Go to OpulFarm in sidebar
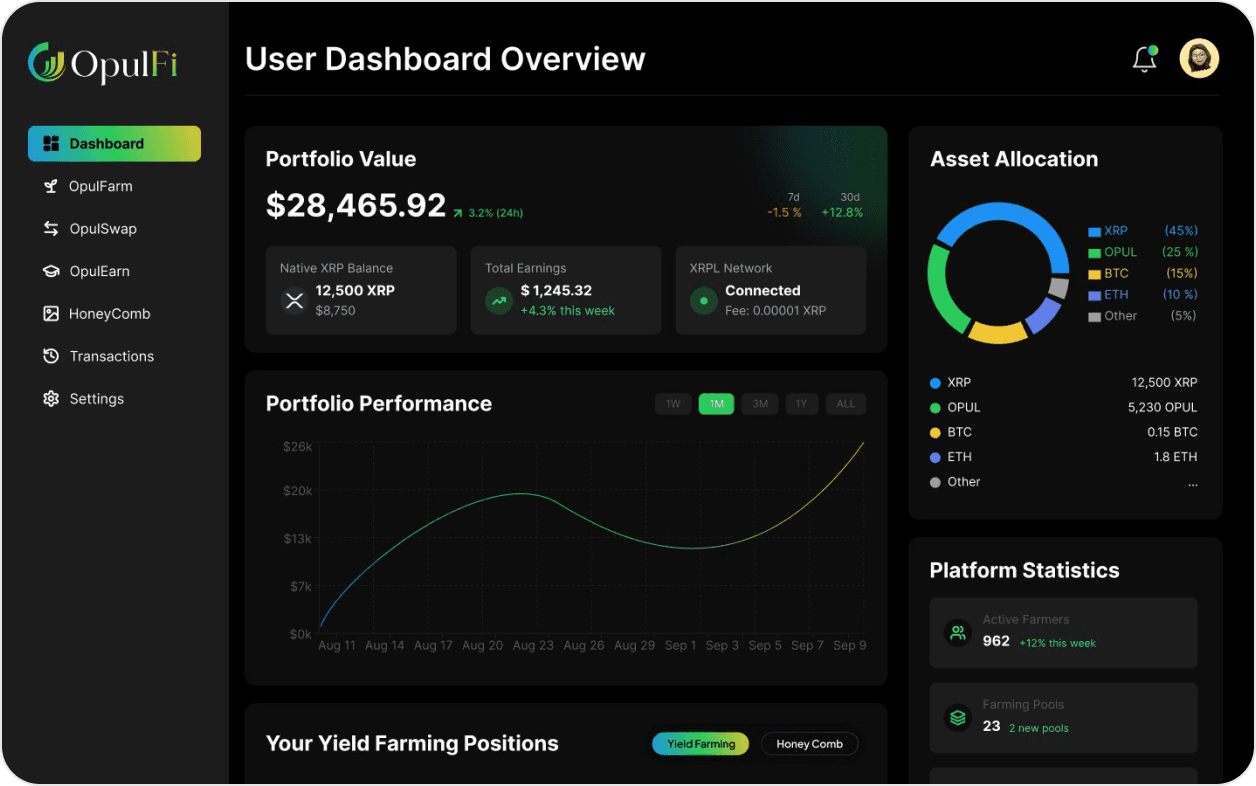1256x786 pixels. click(114, 186)
